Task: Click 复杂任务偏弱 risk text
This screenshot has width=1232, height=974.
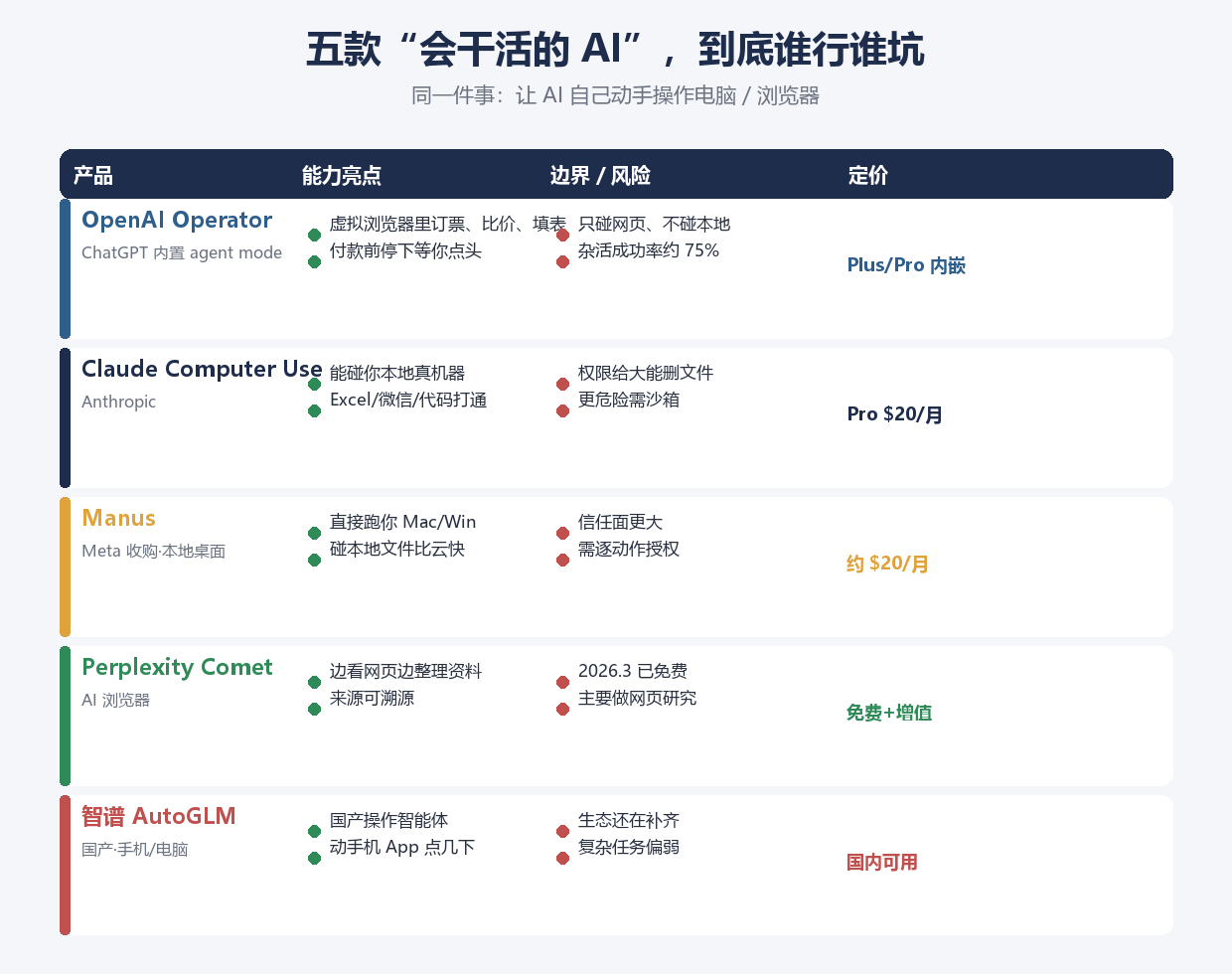Action: [629, 847]
